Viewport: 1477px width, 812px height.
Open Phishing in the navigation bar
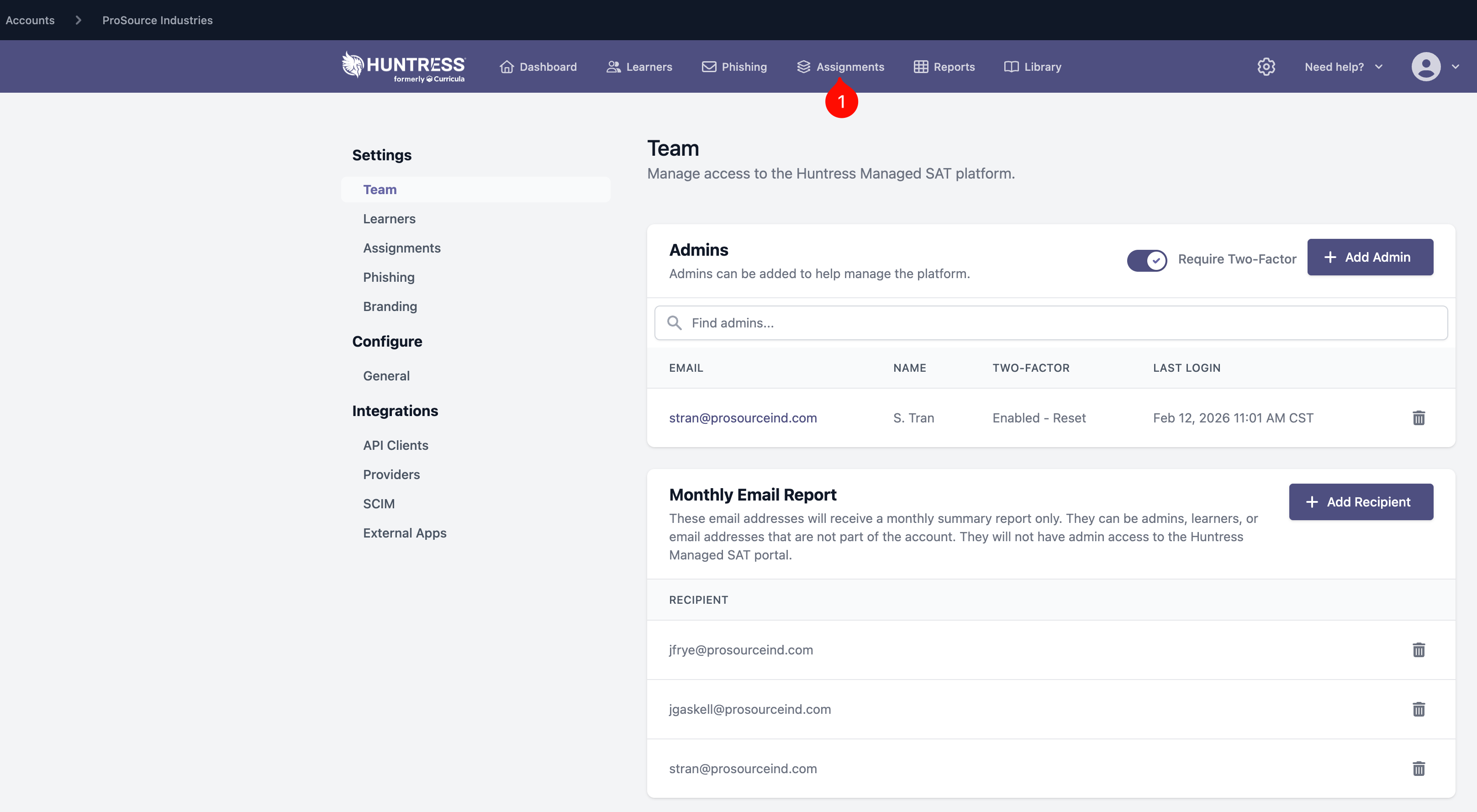(734, 67)
